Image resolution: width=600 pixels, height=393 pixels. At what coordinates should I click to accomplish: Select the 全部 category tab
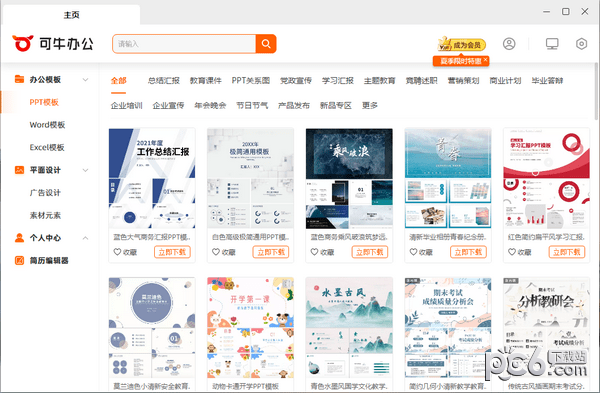pos(119,81)
